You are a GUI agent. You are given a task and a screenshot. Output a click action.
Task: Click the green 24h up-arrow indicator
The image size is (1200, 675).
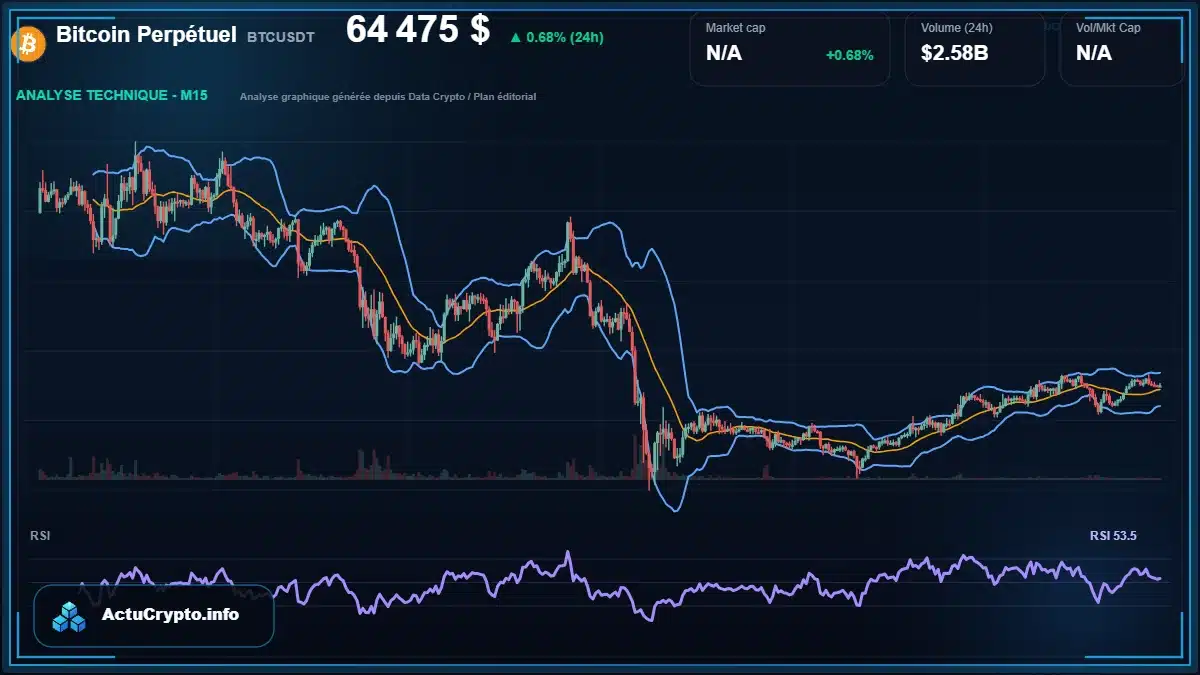tap(515, 37)
